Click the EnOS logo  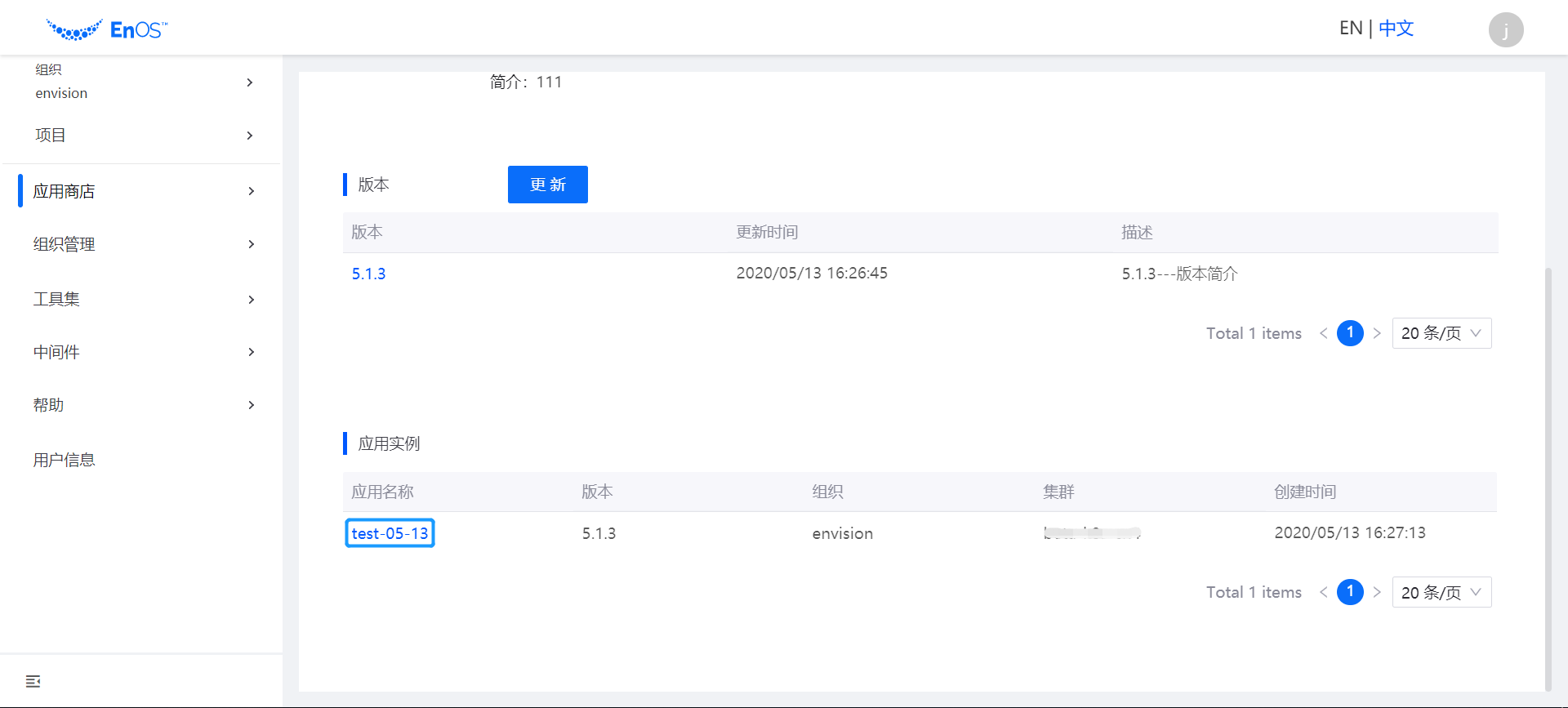click(x=107, y=30)
